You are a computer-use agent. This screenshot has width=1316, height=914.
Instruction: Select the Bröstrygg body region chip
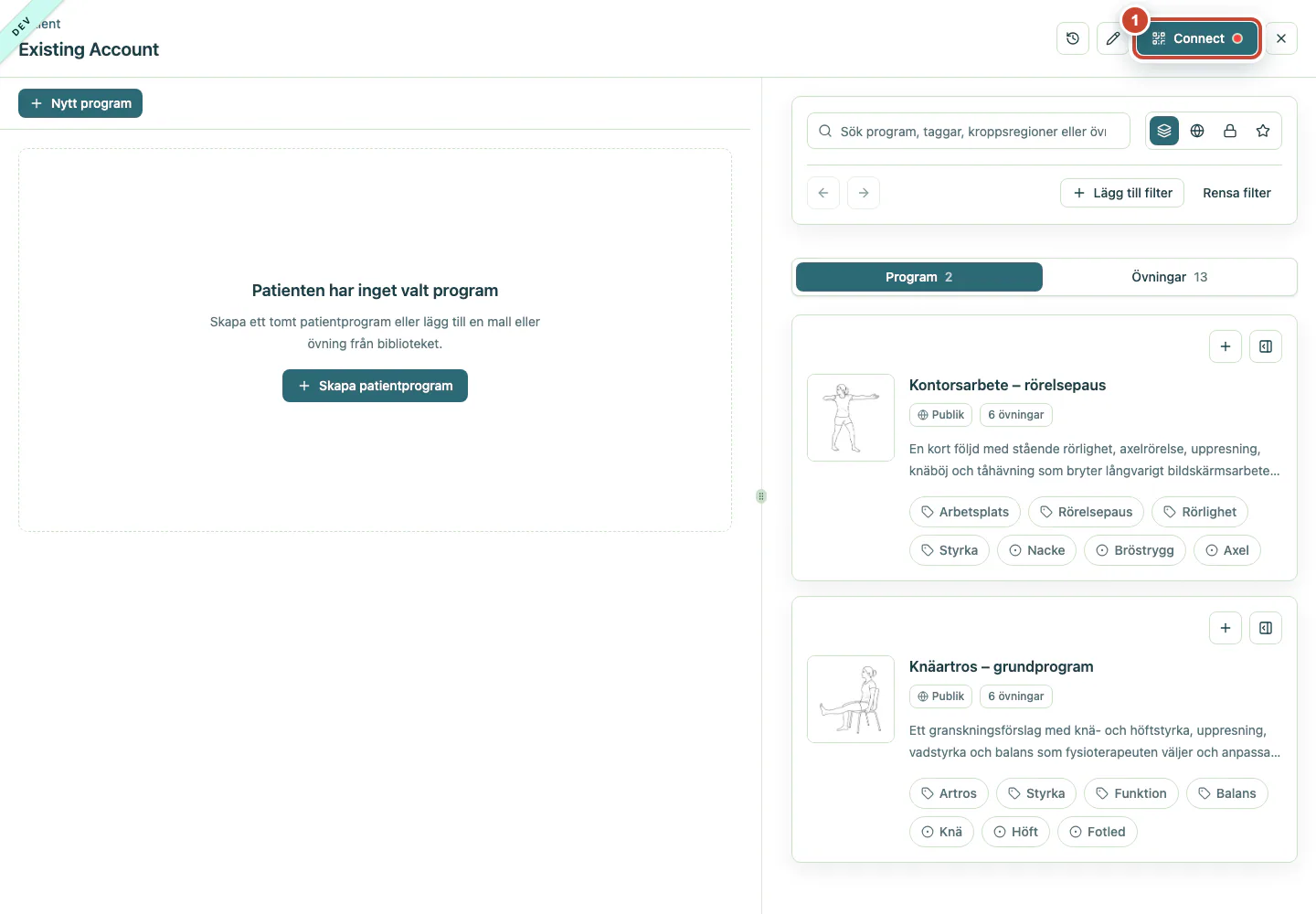click(x=1135, y=550)
